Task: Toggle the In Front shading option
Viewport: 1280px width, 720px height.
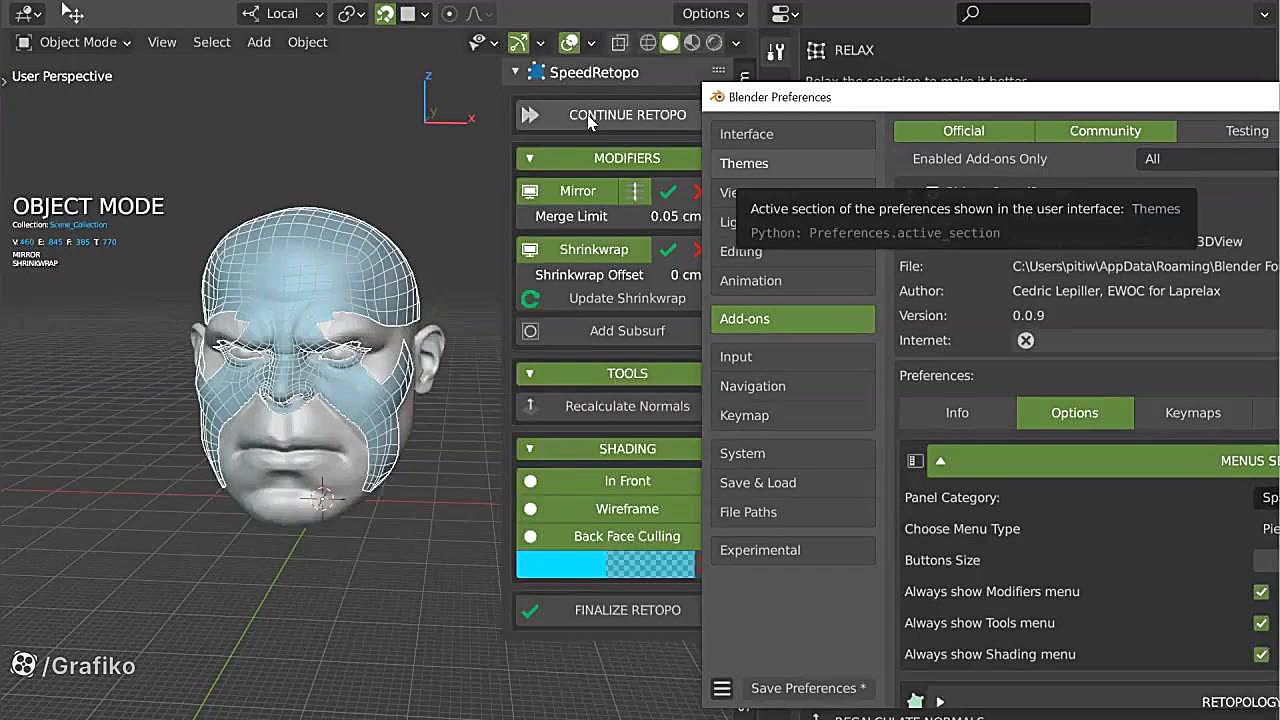Action: coord(610,481)
